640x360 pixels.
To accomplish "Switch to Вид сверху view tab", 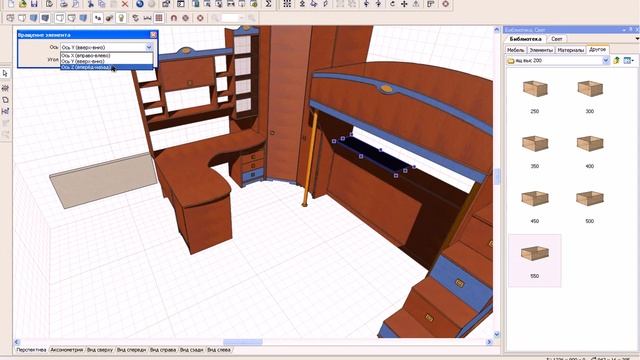I will [100, 350].
